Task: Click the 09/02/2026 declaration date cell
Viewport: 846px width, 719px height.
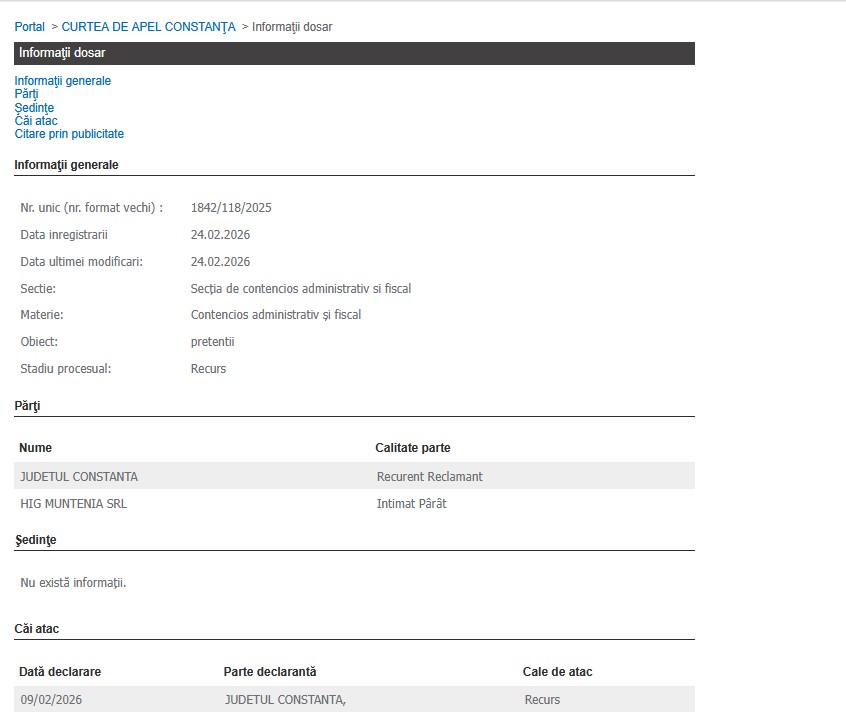Action: [x=49, y=700]
